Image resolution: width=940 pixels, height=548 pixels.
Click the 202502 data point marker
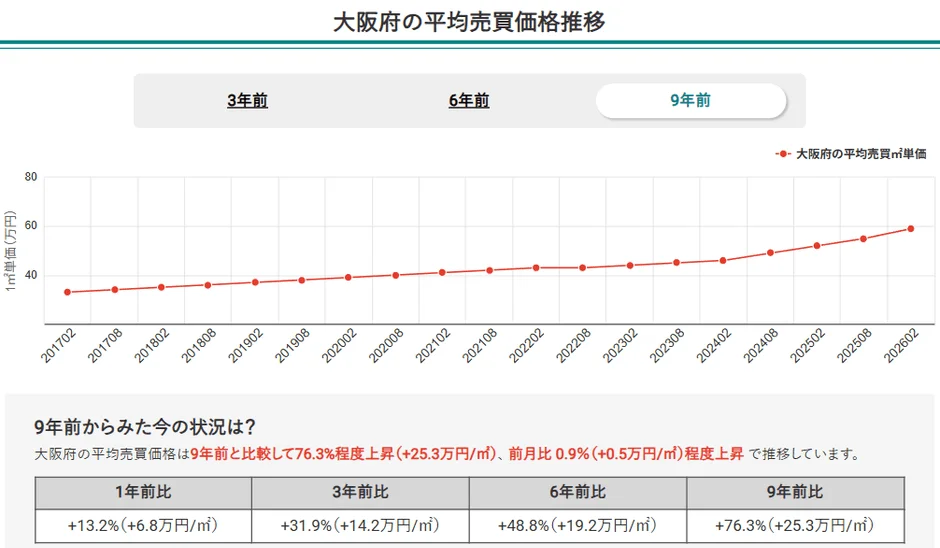tap(817, 246)
